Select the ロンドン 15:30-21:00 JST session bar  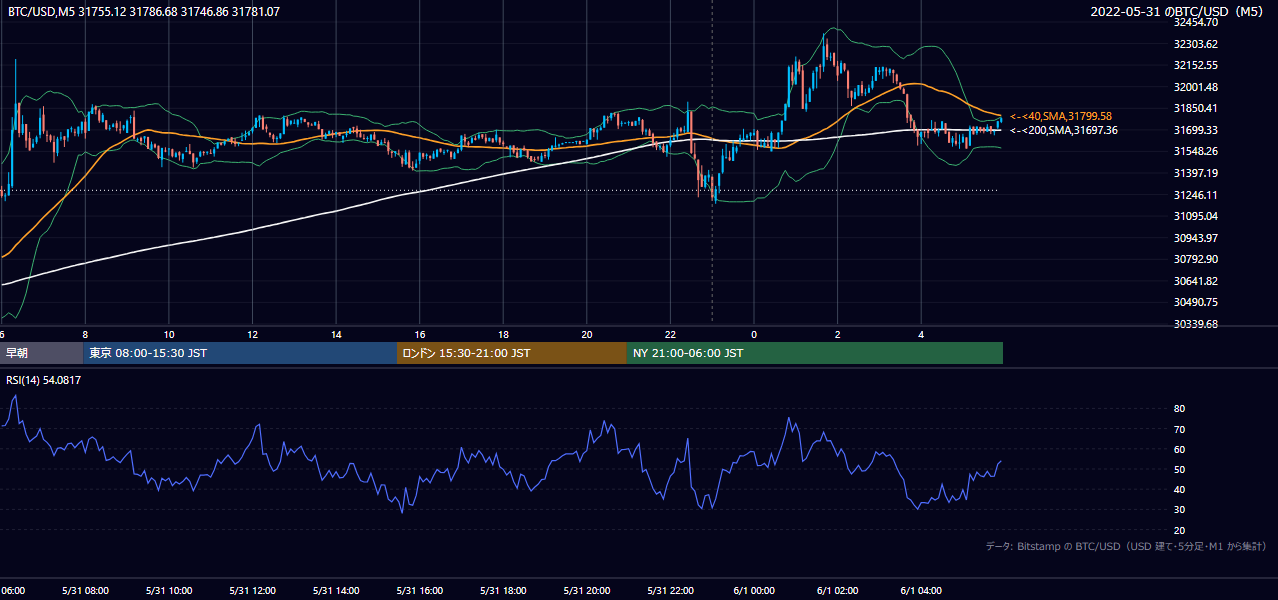coord(512,353)
